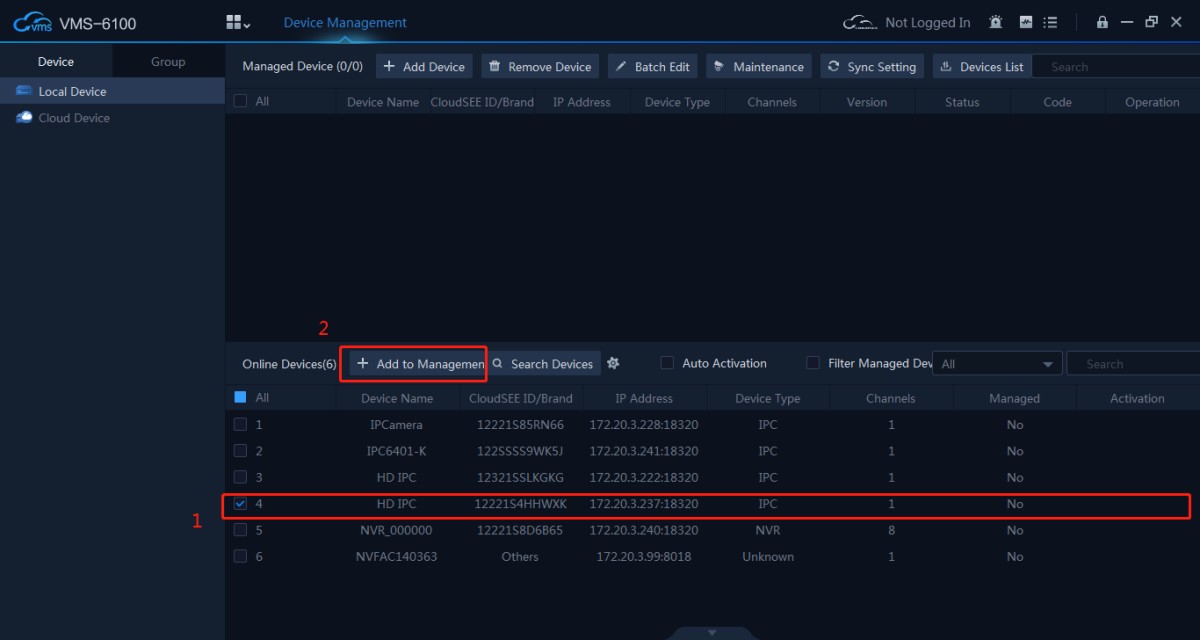Click the gear icon beside Search Devices

tap(614, 363)
